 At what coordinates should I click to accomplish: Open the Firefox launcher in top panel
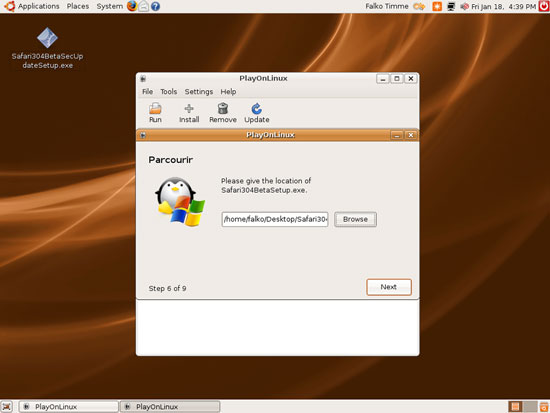132,6
